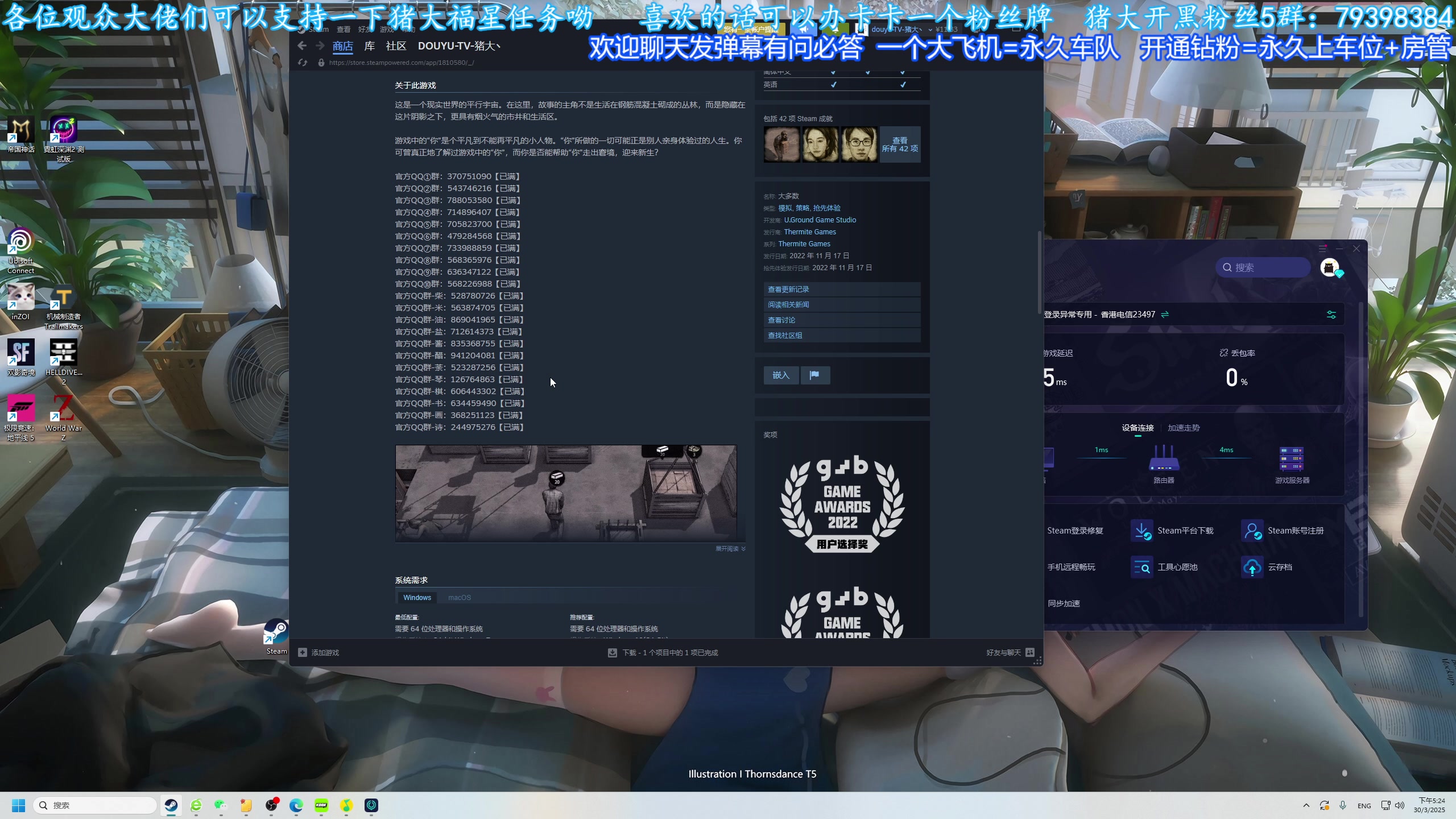The height and width of the screenshot is (819, 1456).
Task: Open the 云存档 cloud save tool
Action: click(x=1267, y=567)
